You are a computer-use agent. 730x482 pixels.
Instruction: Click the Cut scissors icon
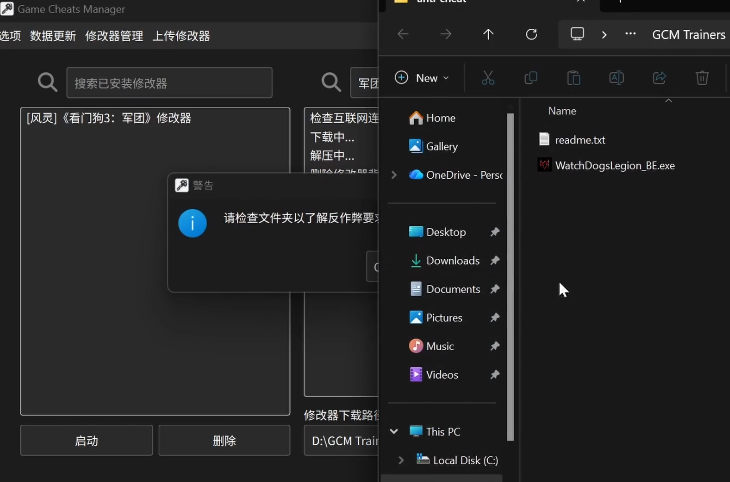pyautogui.click(x=487, y=78)
